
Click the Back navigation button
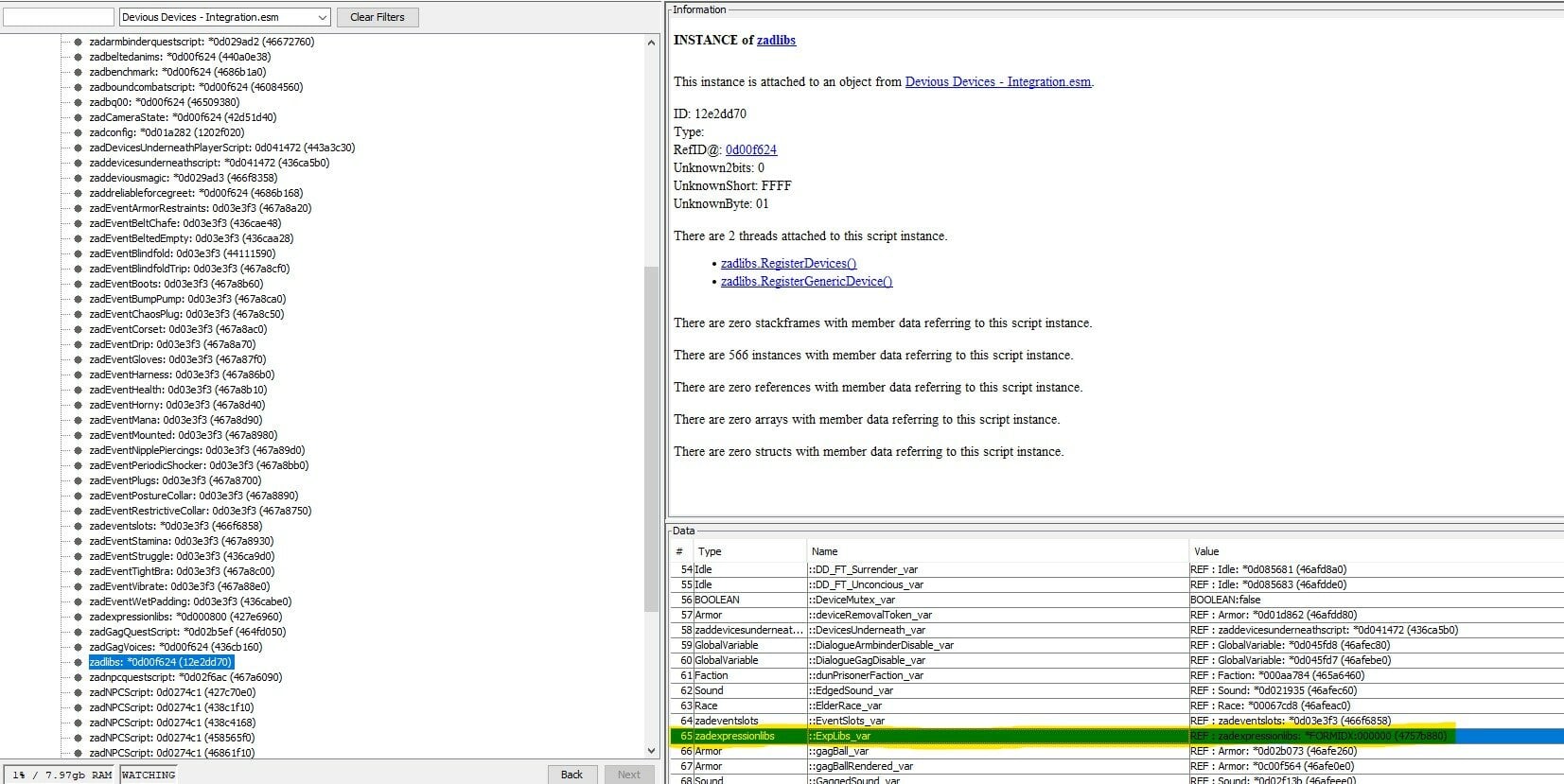[x=571, y=775]
